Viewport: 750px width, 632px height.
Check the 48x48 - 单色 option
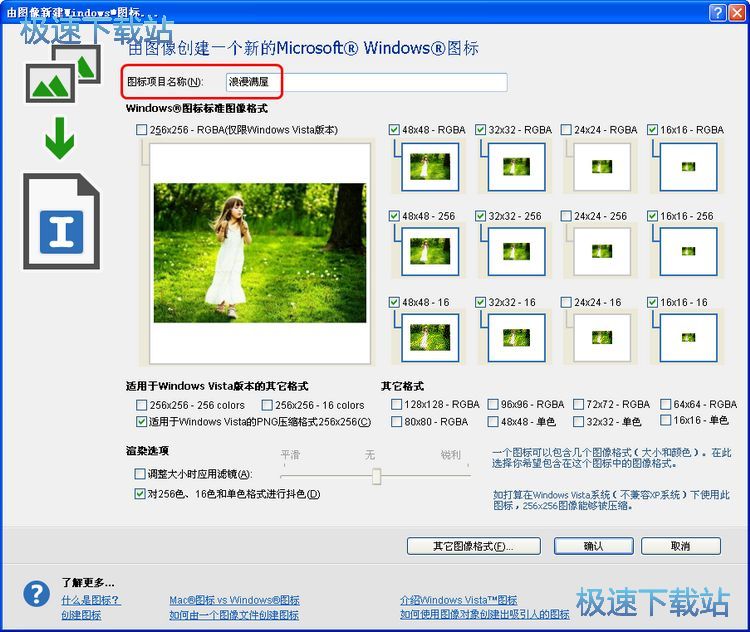[x=493, y=421]
